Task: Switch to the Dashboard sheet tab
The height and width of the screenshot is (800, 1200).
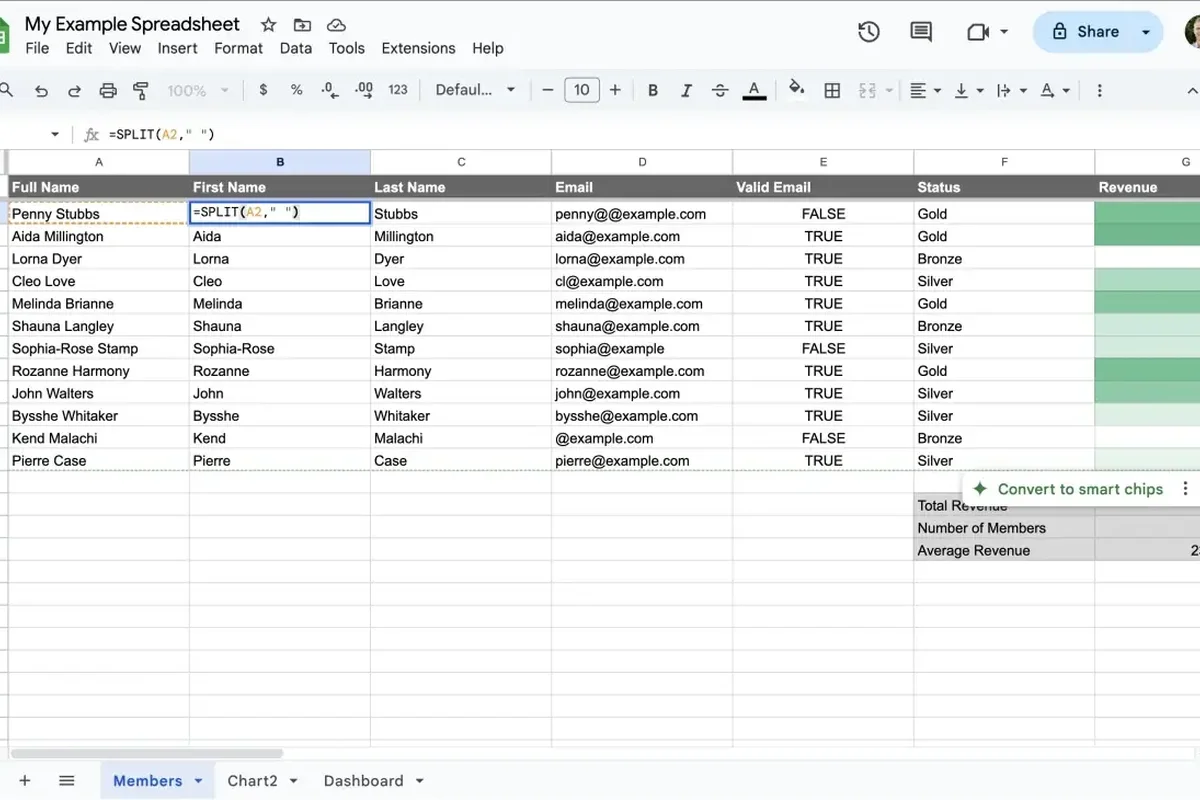Action: [x=364, y=781]
